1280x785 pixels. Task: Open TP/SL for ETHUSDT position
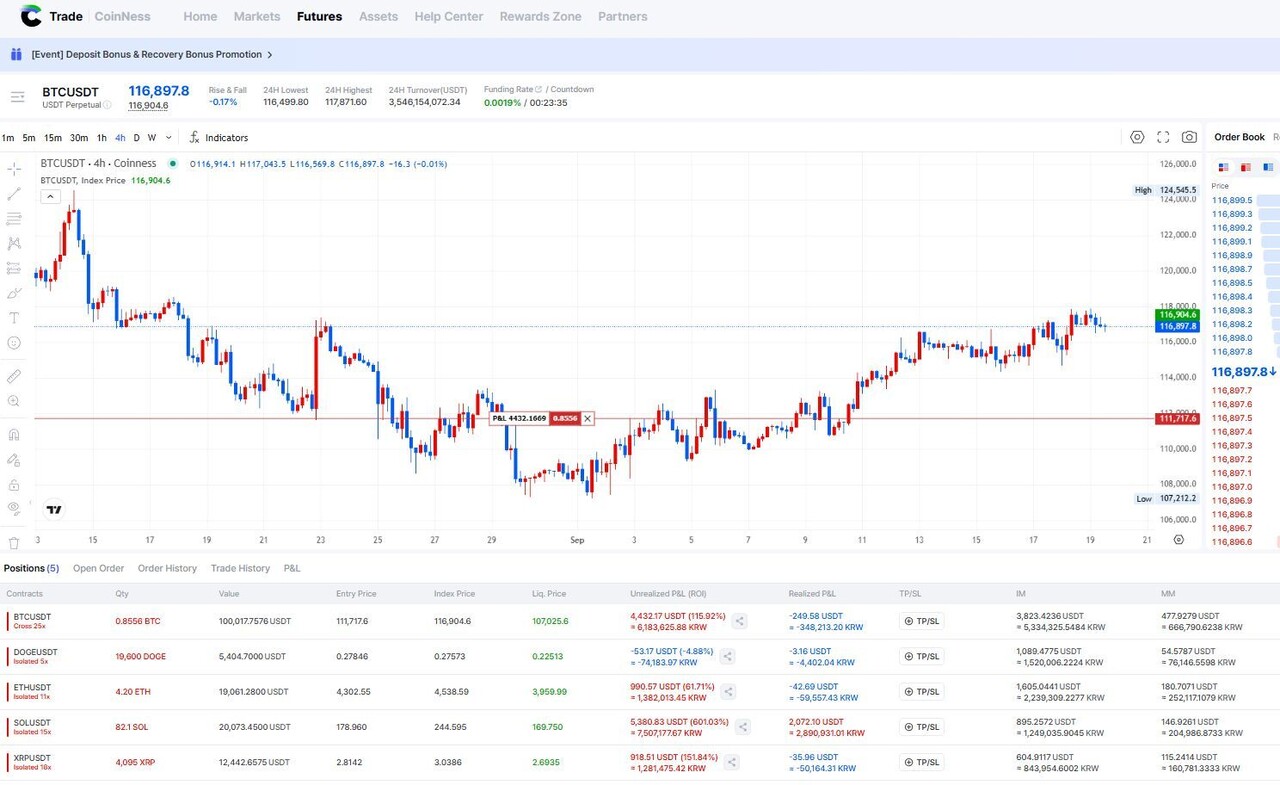click(921, 692)
